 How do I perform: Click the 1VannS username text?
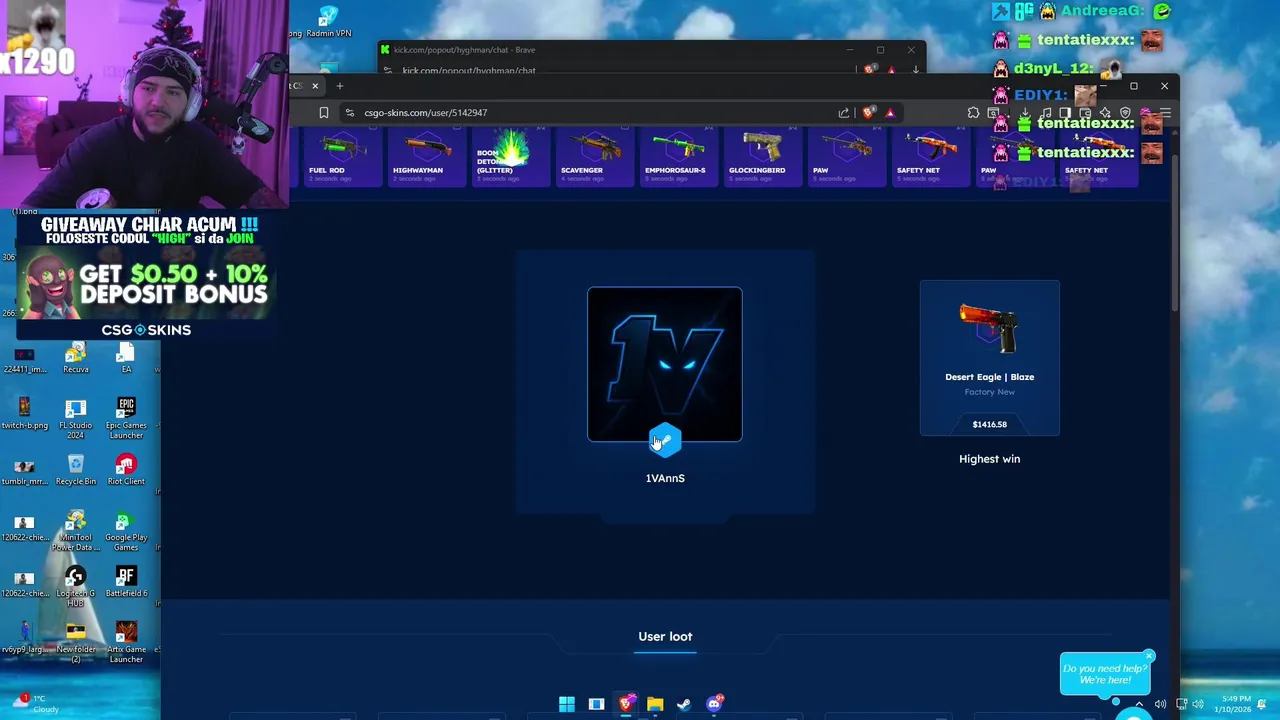[665, 478]
